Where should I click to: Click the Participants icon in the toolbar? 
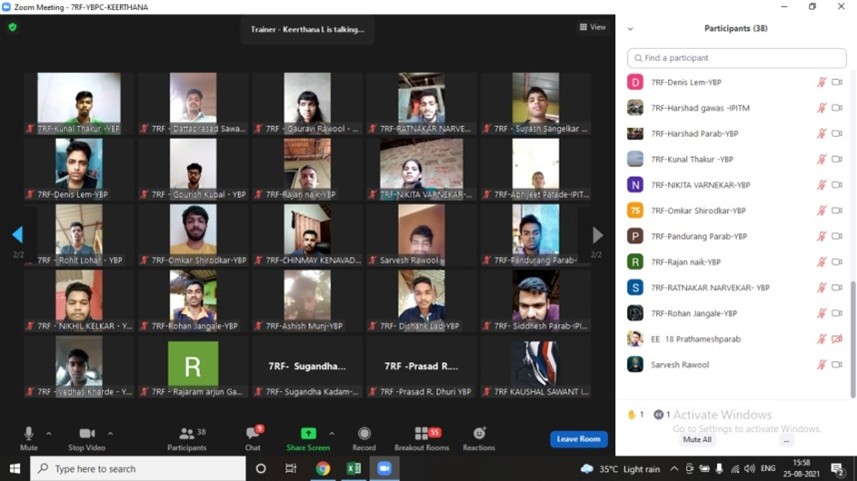click(x=186, y=435)
